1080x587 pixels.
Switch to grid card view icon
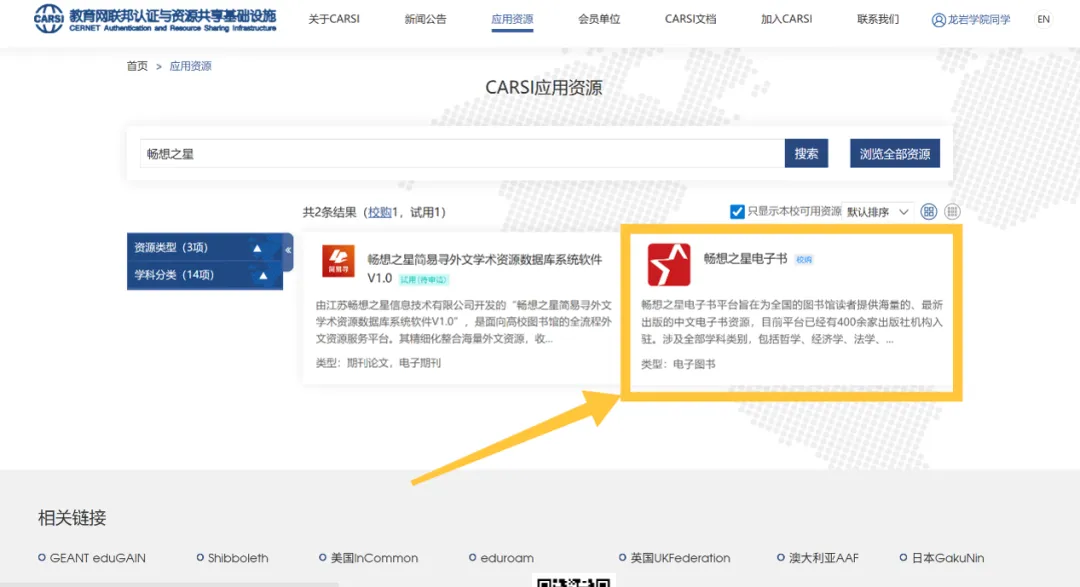[928, 212]
